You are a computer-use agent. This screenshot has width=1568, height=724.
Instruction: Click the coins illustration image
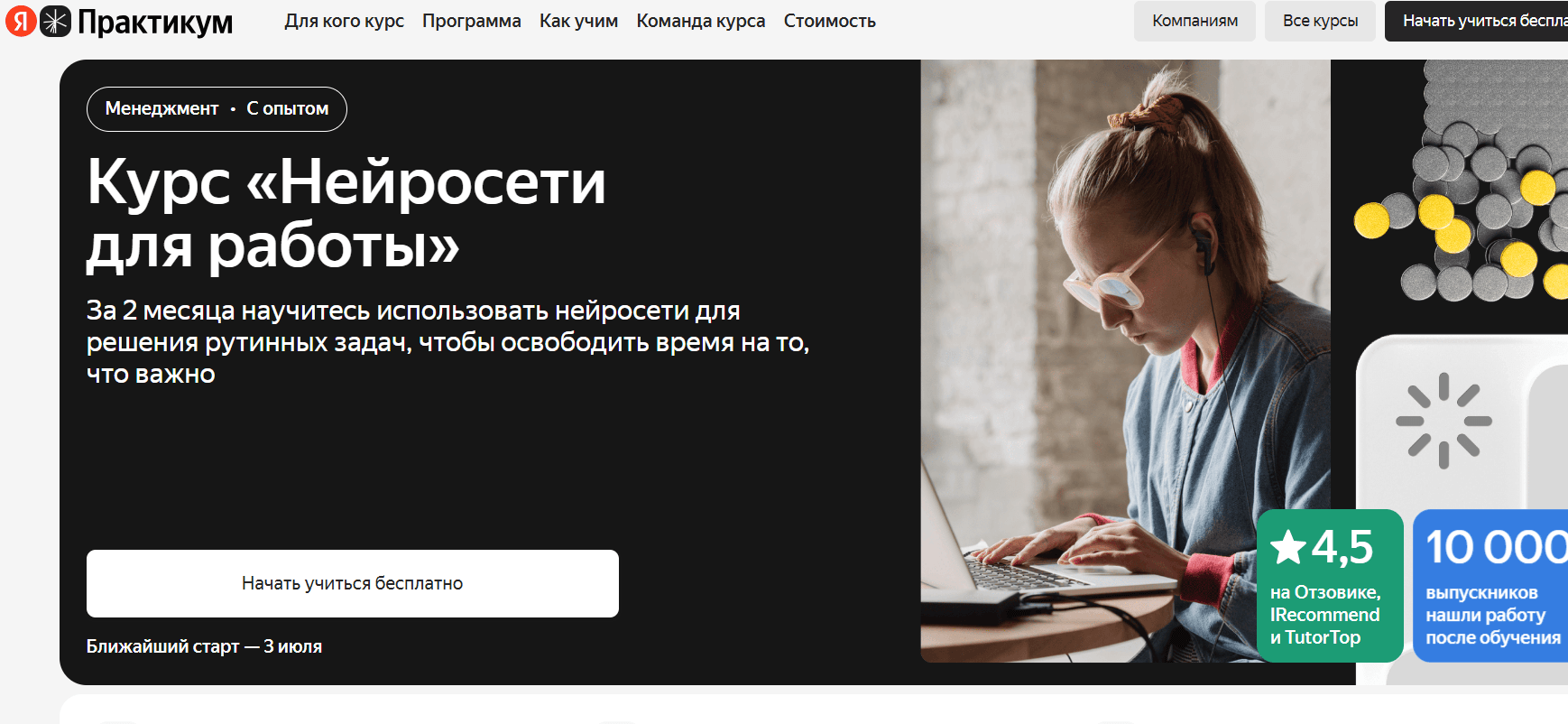(1462, 181)
